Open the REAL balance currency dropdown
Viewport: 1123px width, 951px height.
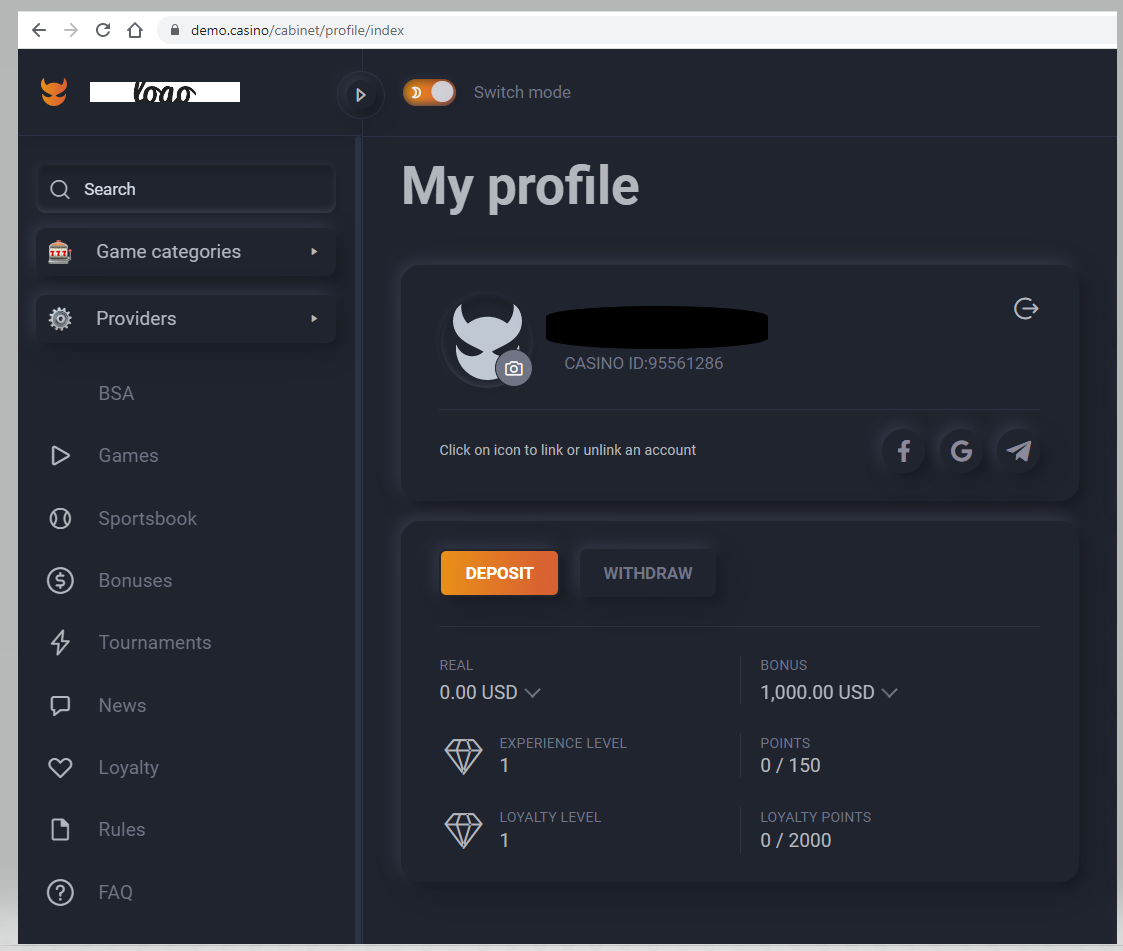pos(532,692)
